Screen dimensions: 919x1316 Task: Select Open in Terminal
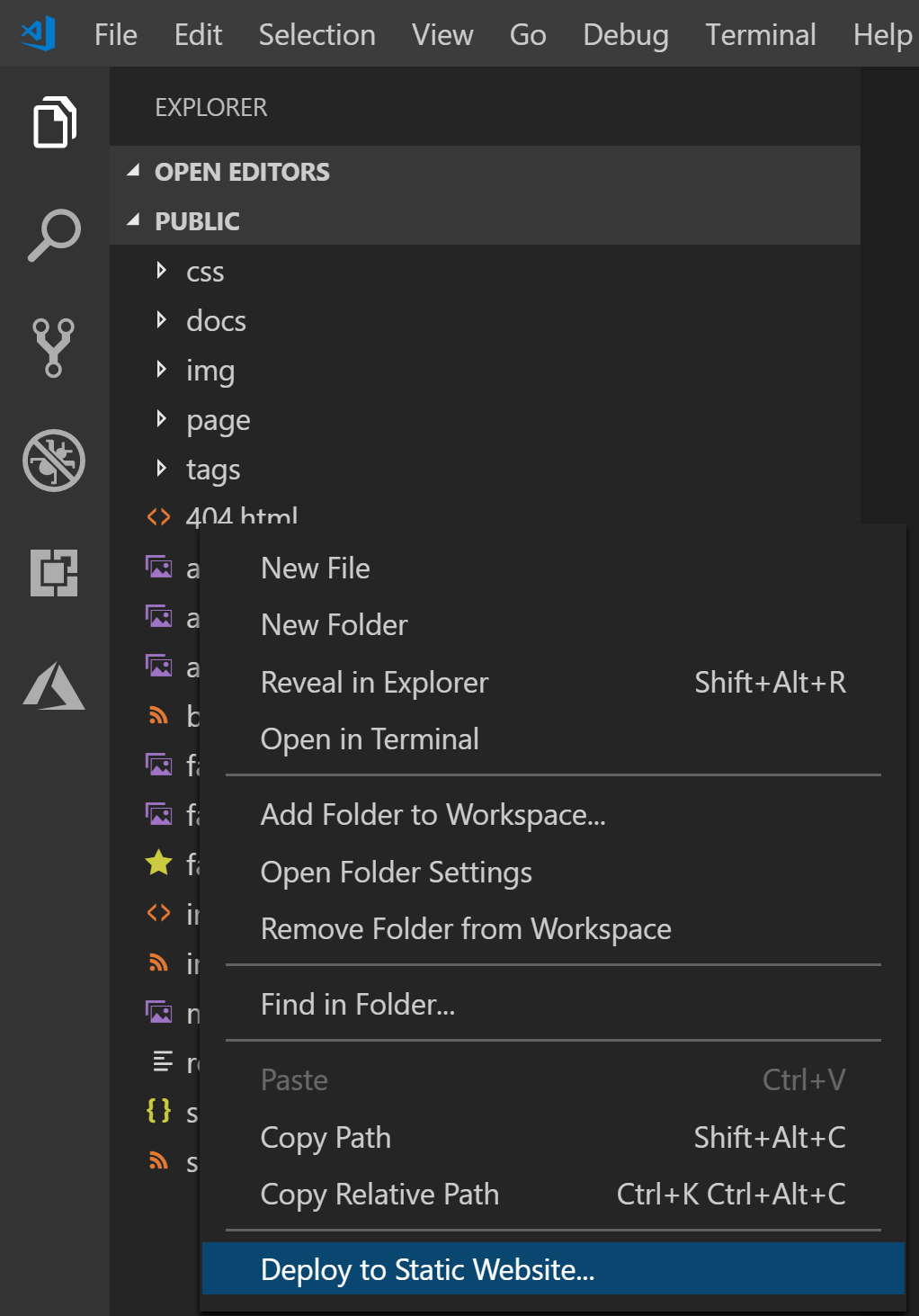coord(553,739)
